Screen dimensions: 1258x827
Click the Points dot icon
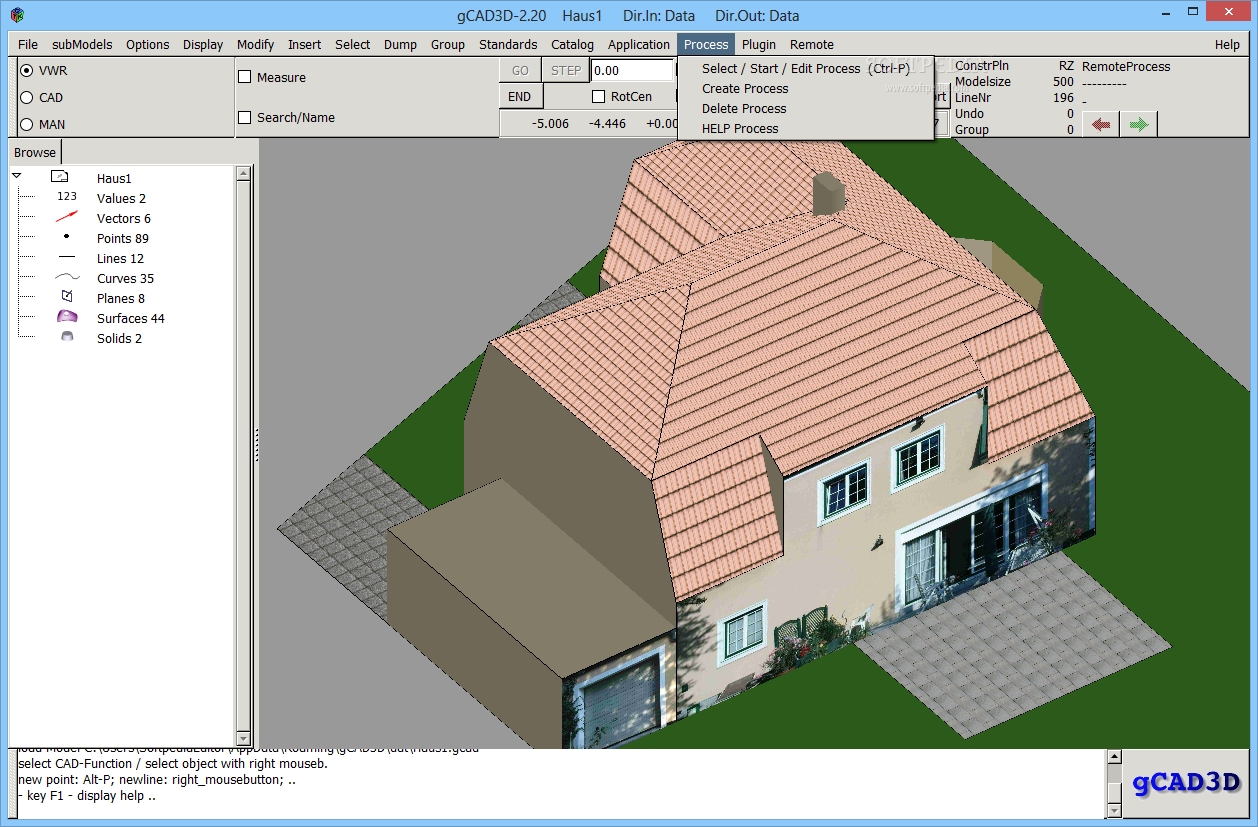point(67,237)
